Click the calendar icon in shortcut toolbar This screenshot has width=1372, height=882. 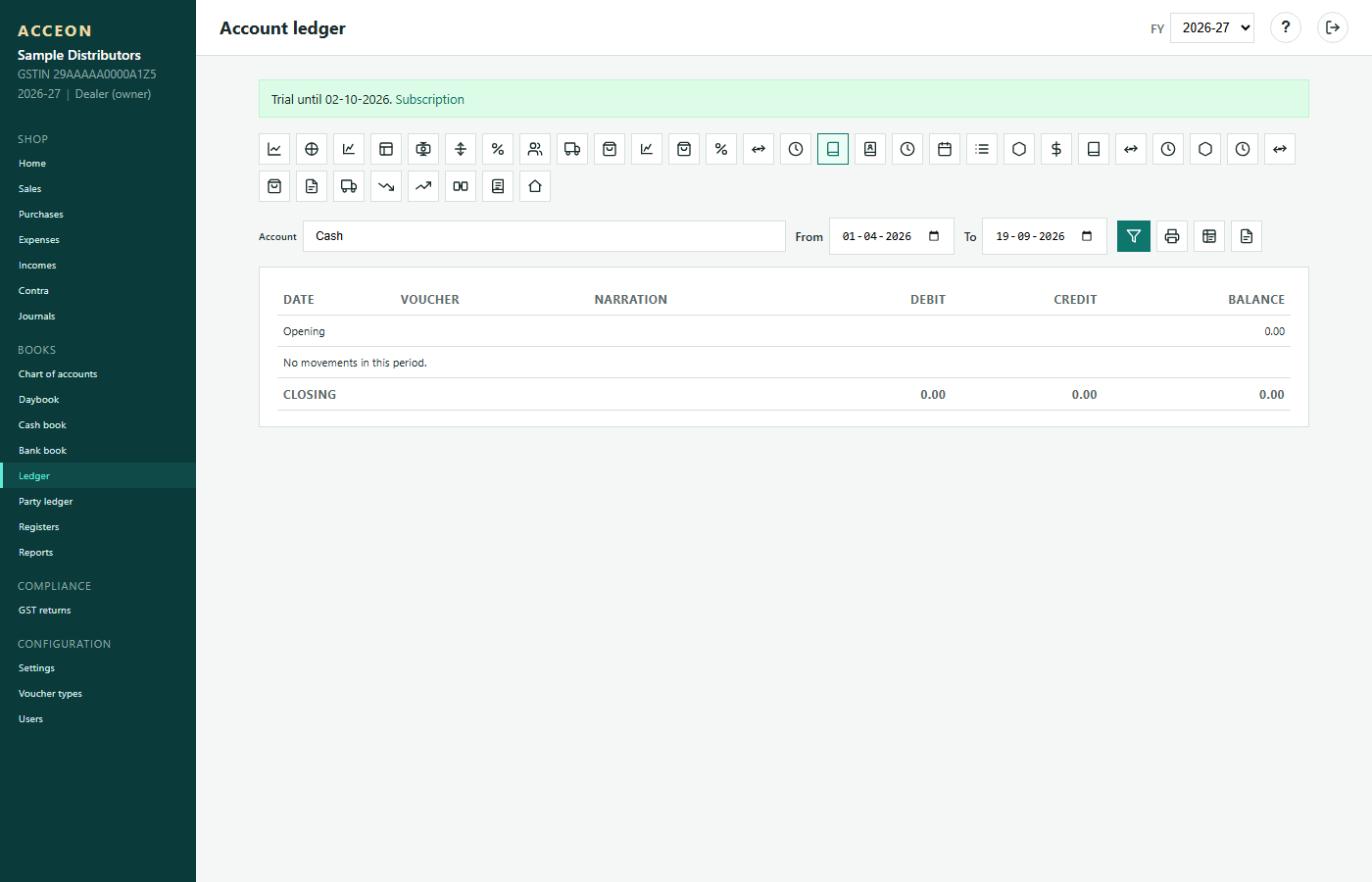coord(945,149)
